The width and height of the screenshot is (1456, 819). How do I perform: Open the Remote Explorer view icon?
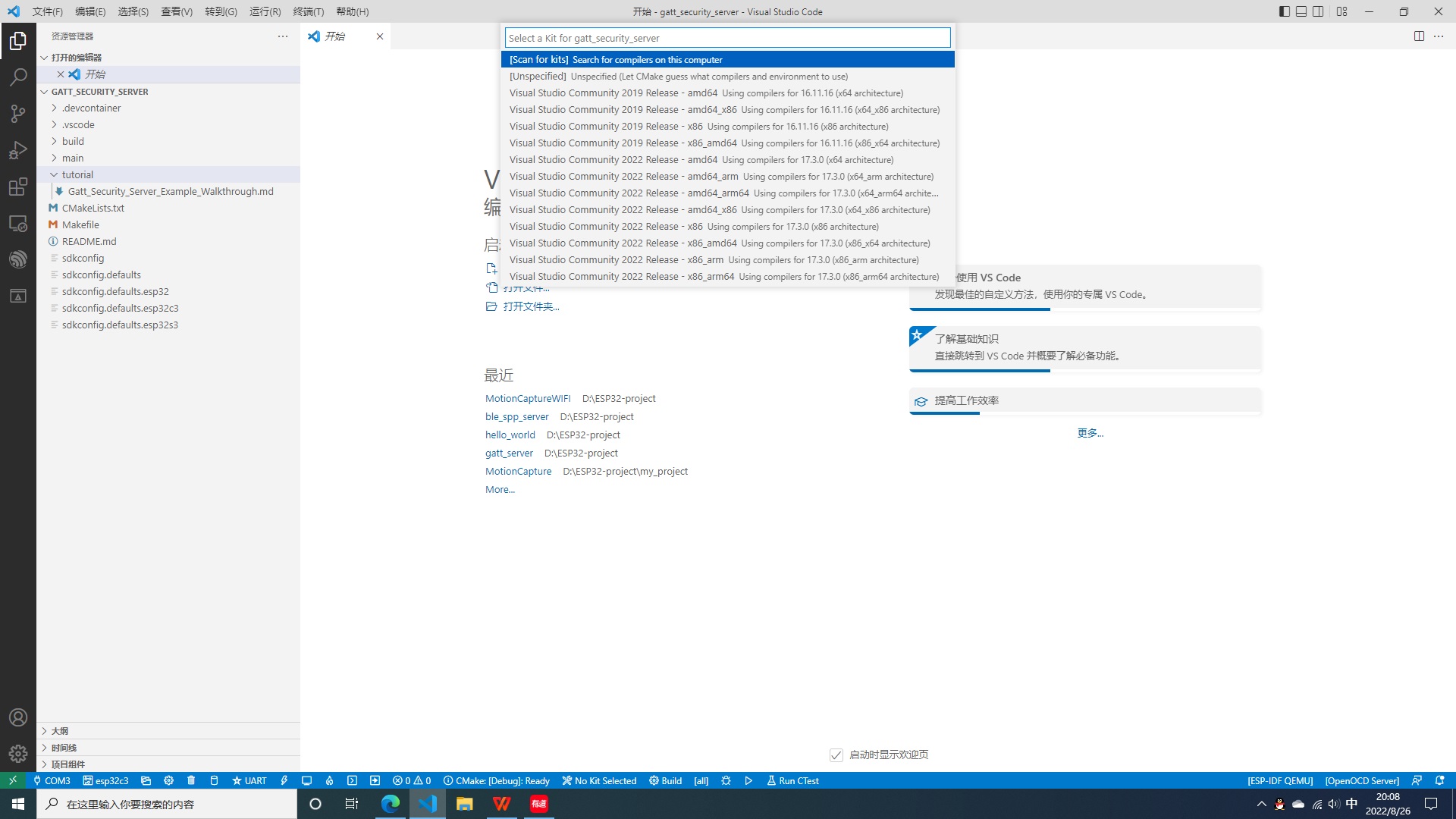(x=18, y=223)
